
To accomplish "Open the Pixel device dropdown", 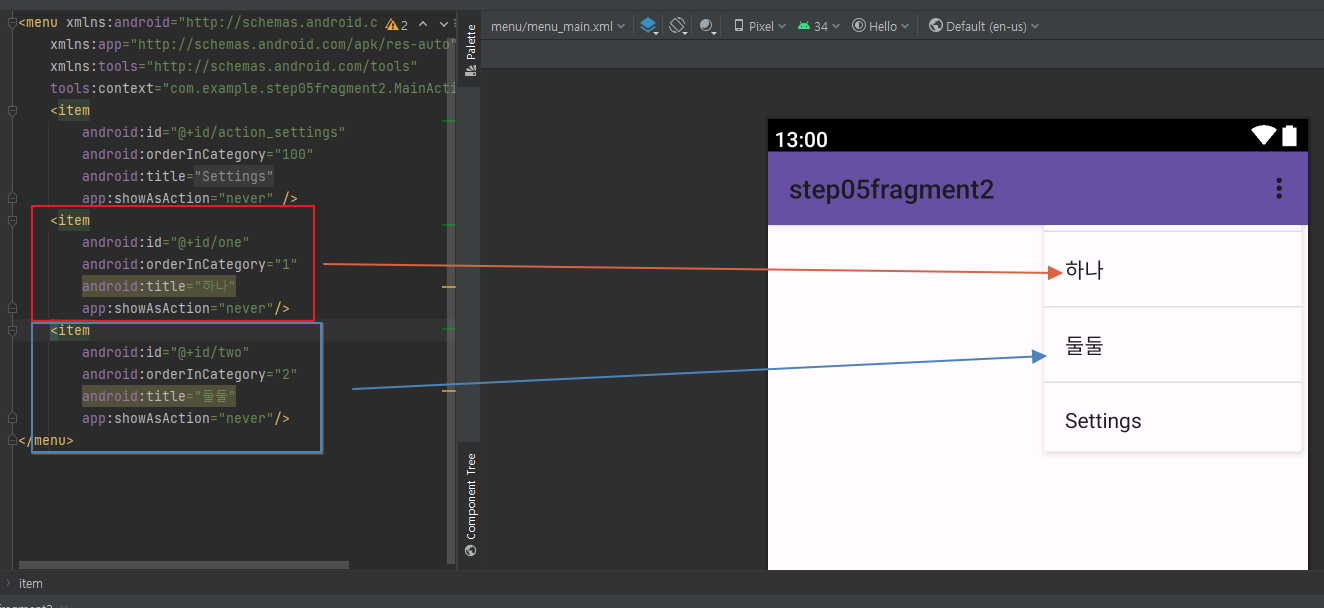I will (x=759, y=26).
